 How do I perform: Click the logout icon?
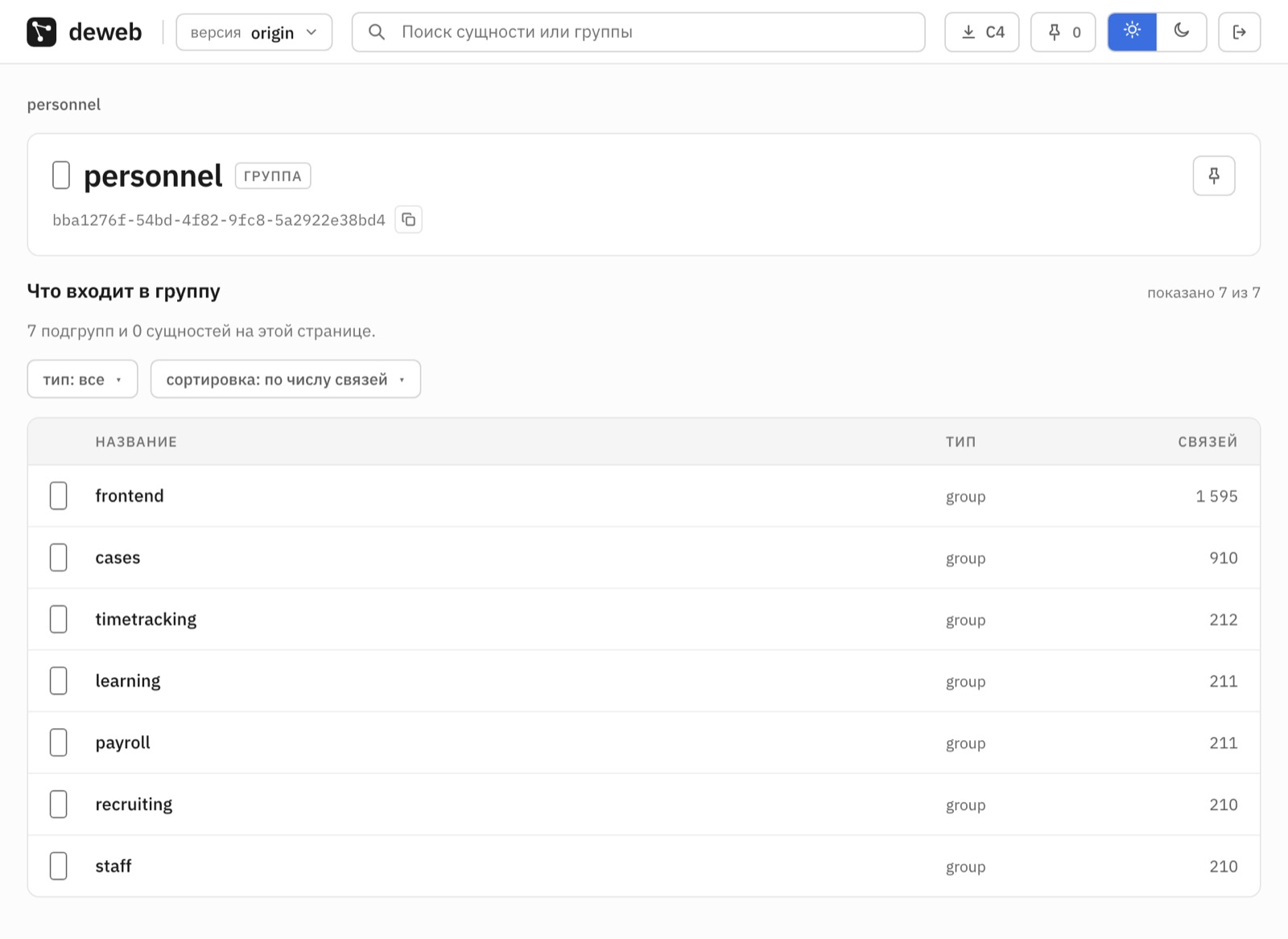(1240, 32)
